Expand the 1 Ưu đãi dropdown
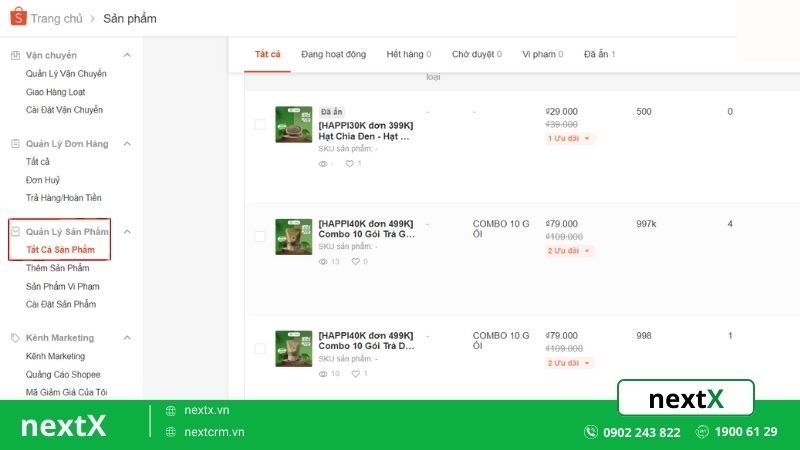Screen dimensions: 800x450 pos(570,138)
